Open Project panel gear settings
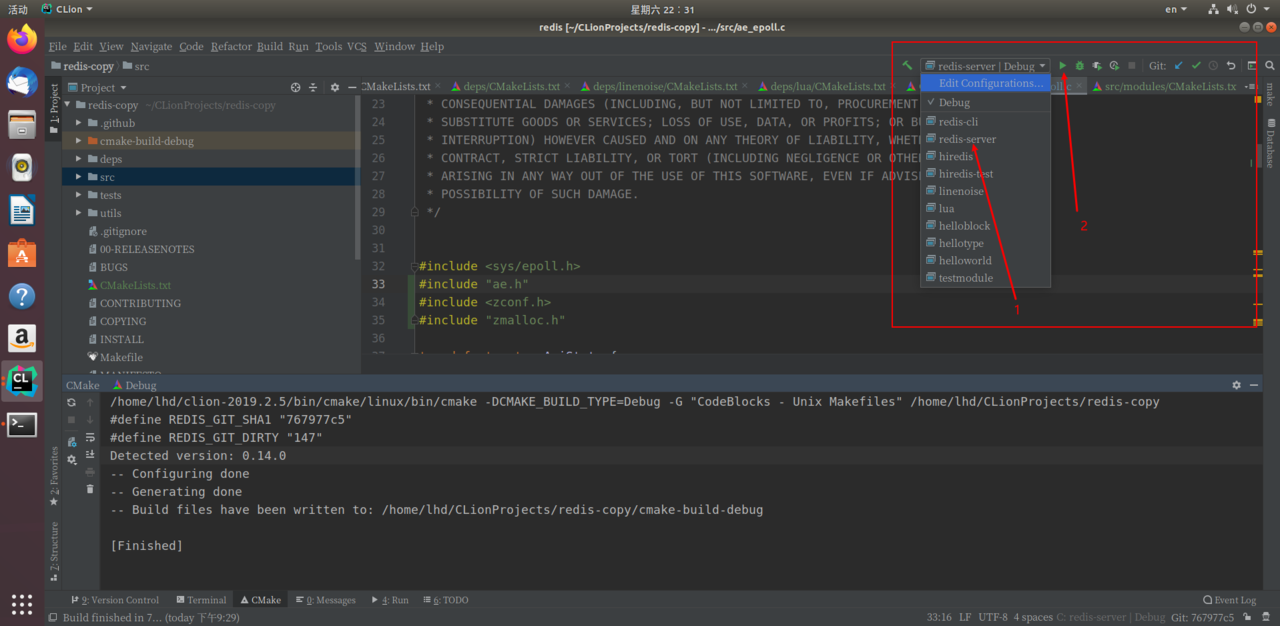Screen dimensions: 1280x626 [x=335, y=87]
